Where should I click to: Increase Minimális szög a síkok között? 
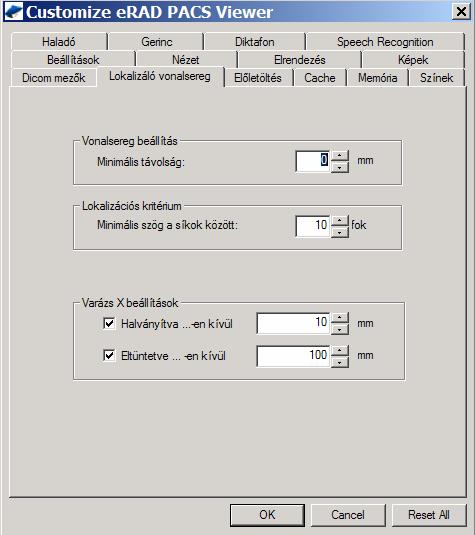[340, 220]
